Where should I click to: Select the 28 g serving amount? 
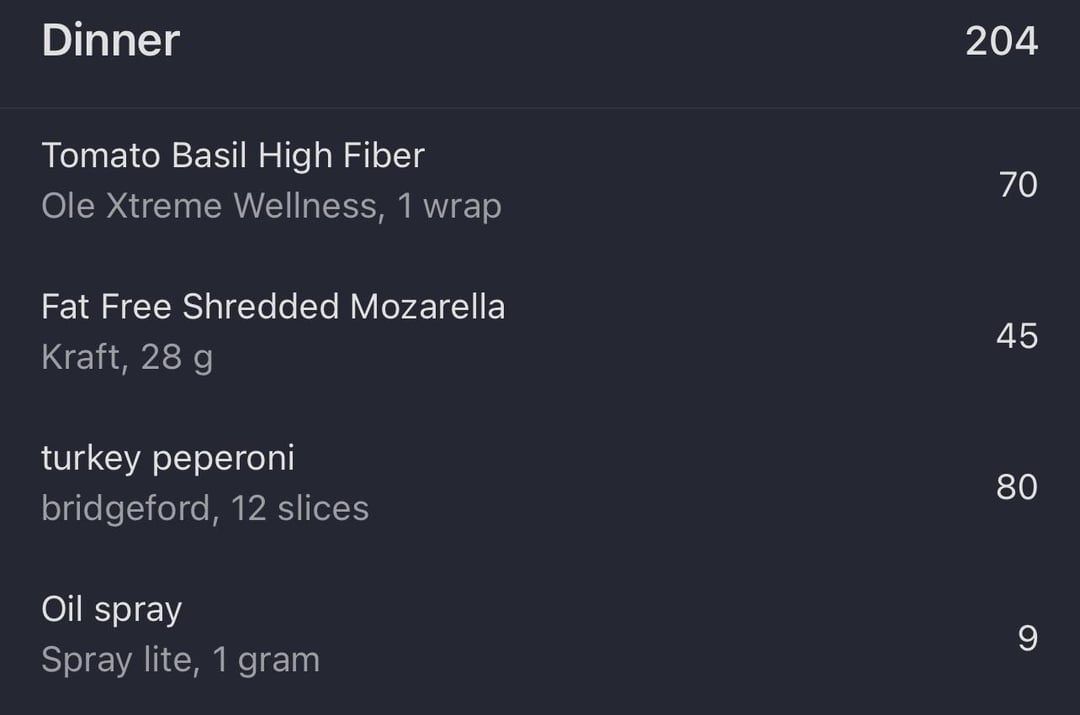pos(177,358)
